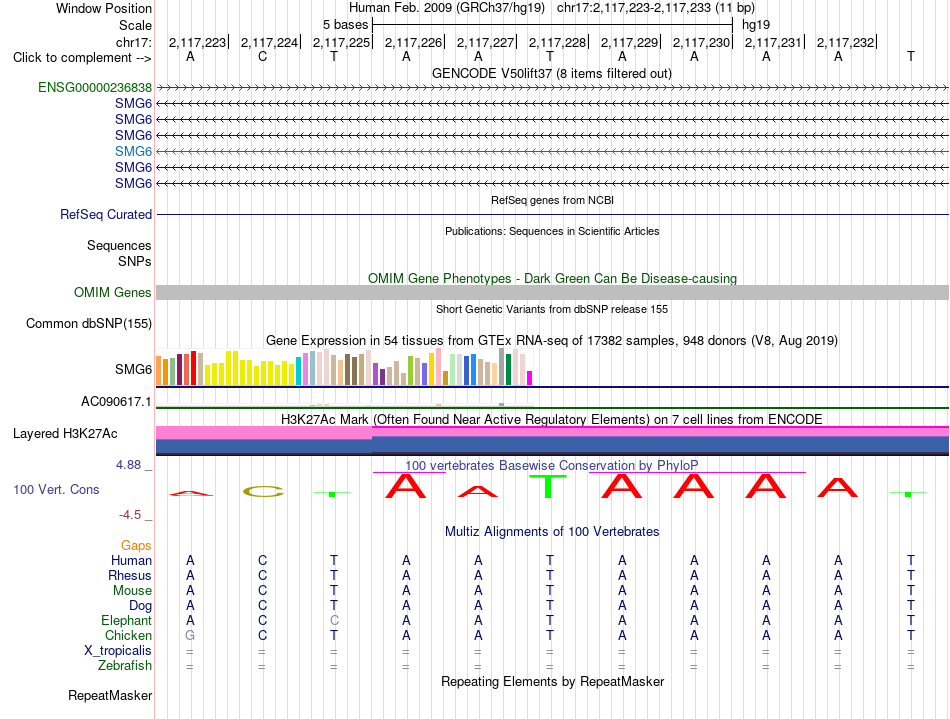Click the X_tropicalis species label
This screenshot has width=950, height=719.
[x=118, y=651]
